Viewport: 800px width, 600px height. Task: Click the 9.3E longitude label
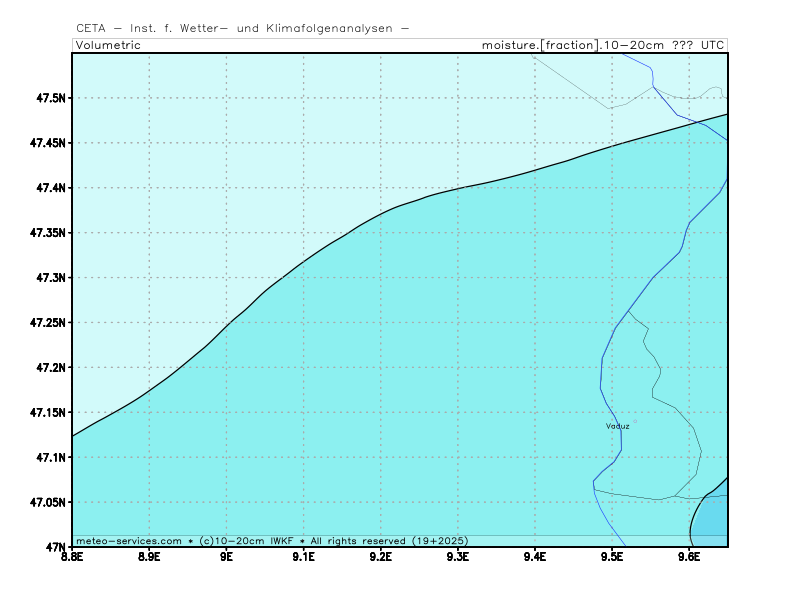pyautogui.click(x=458, y=557)
